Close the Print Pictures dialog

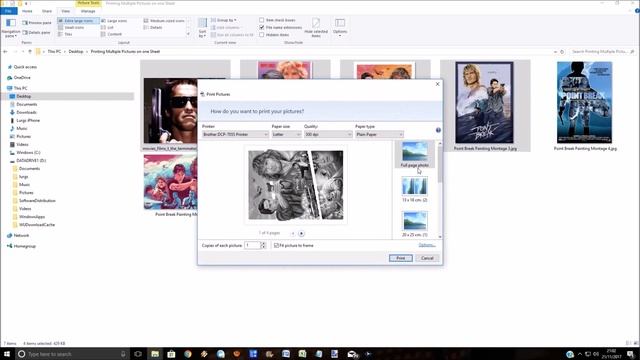click(438, 84)
